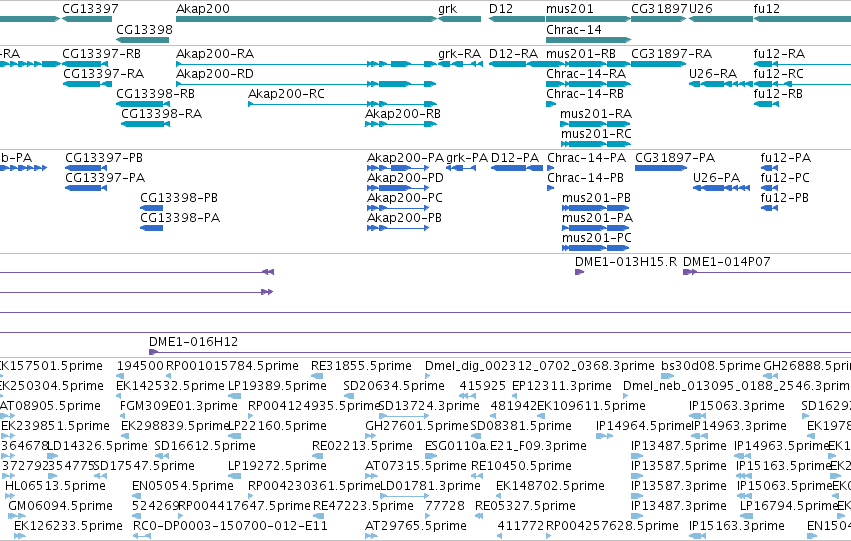Select transcript Akap200-RD
851x541 pixels.
[x=306, y=84]
